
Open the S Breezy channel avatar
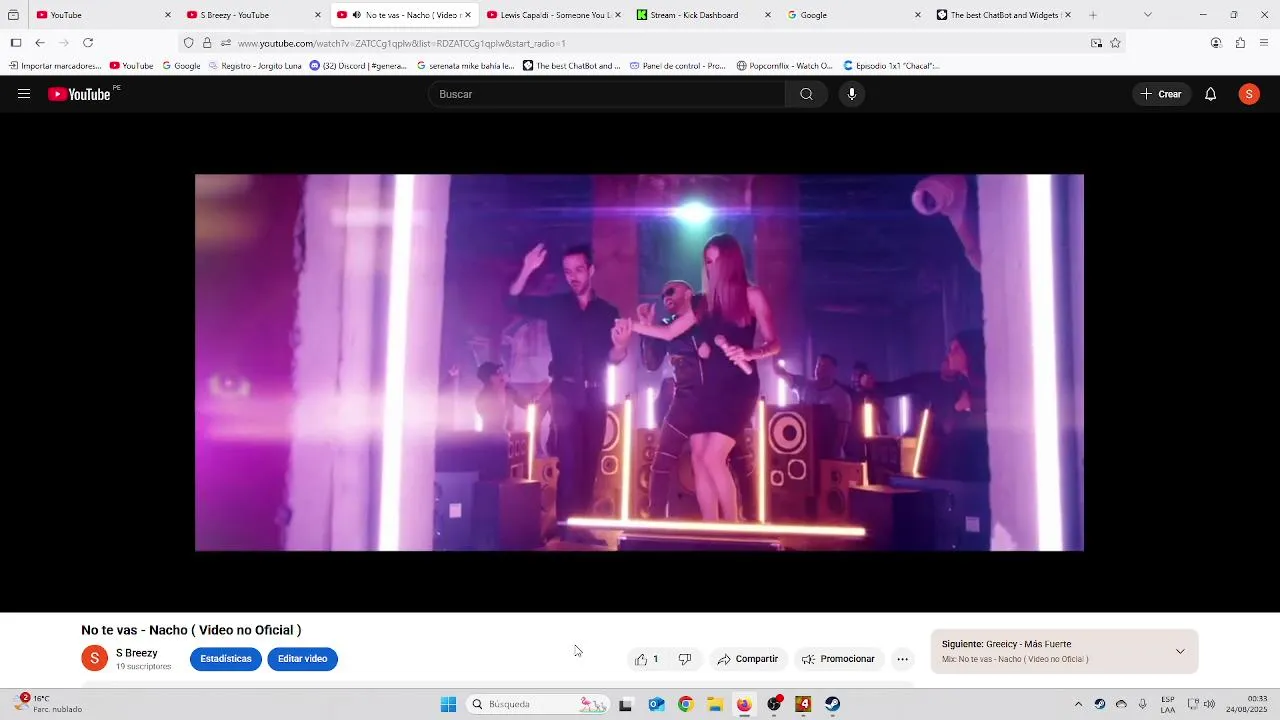point(94,658)
